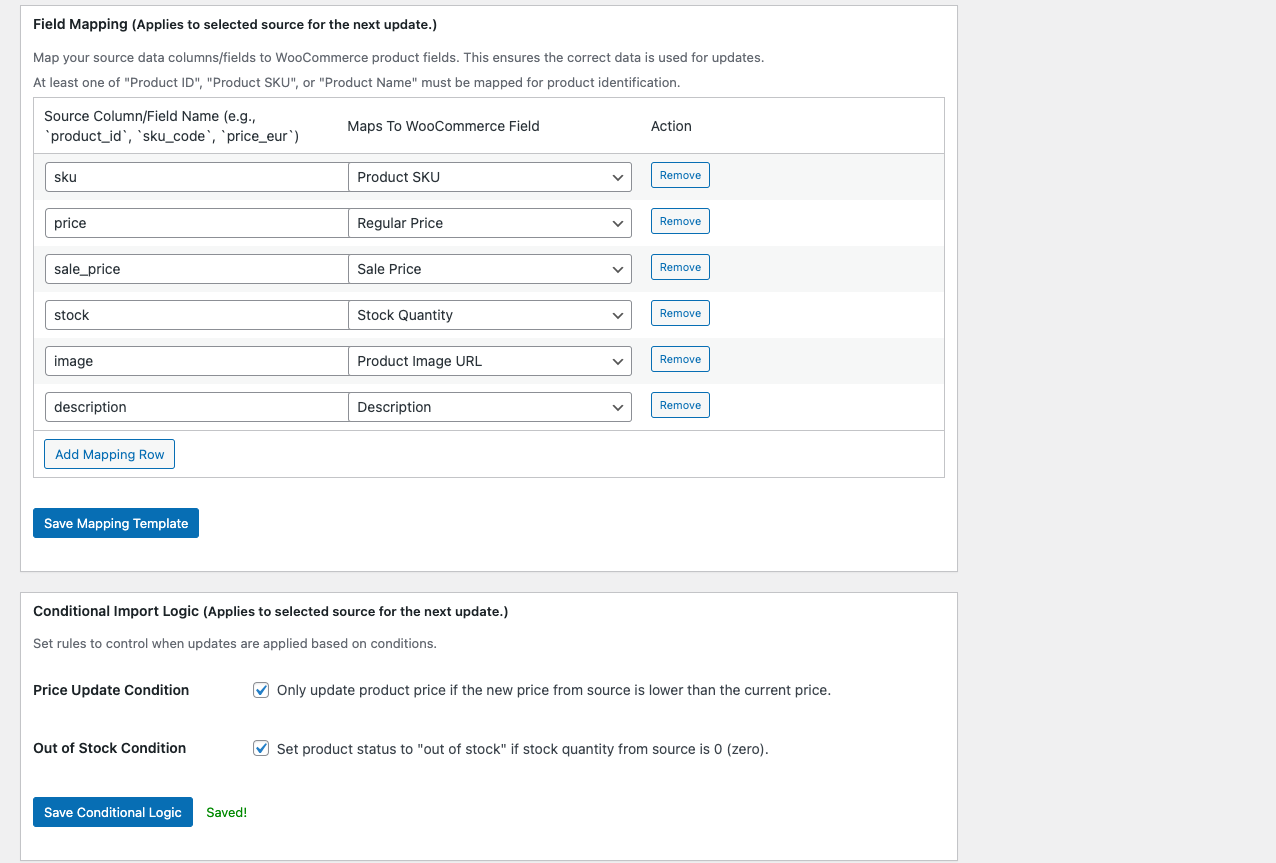Open the Regular Price field dropdown
Viewport: 1276px width, 863px height.
[x=490, y=223]
